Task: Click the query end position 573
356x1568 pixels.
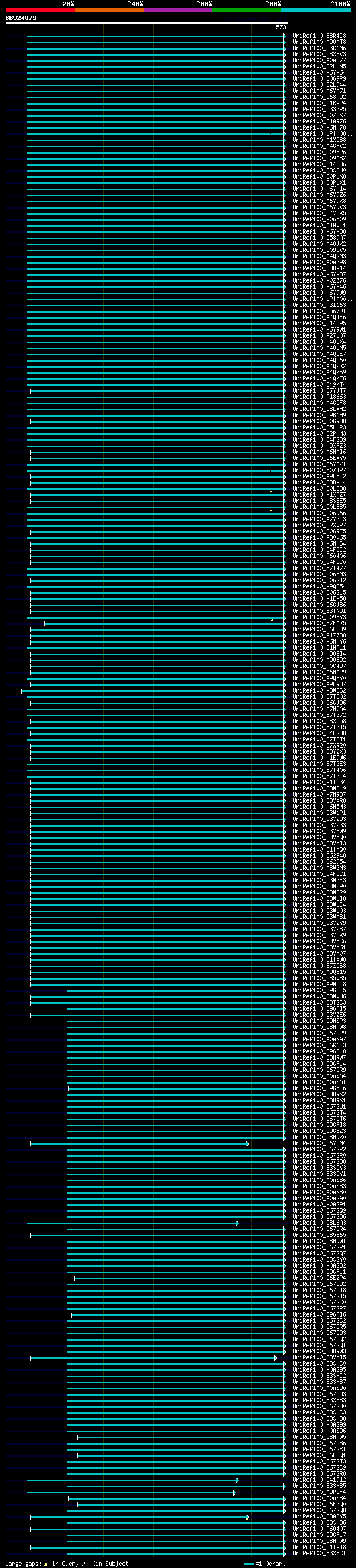Action: point(280,27)
